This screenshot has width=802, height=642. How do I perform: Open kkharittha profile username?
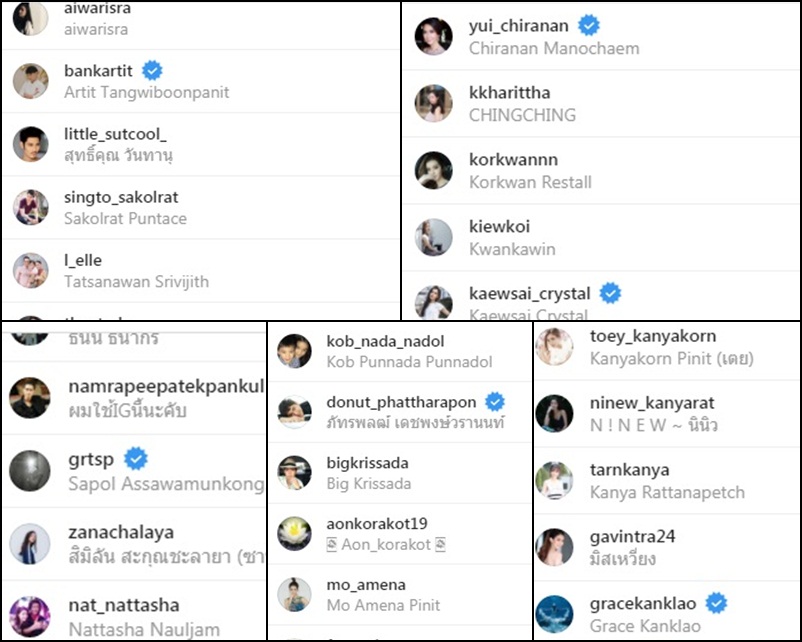coord(509,93)
